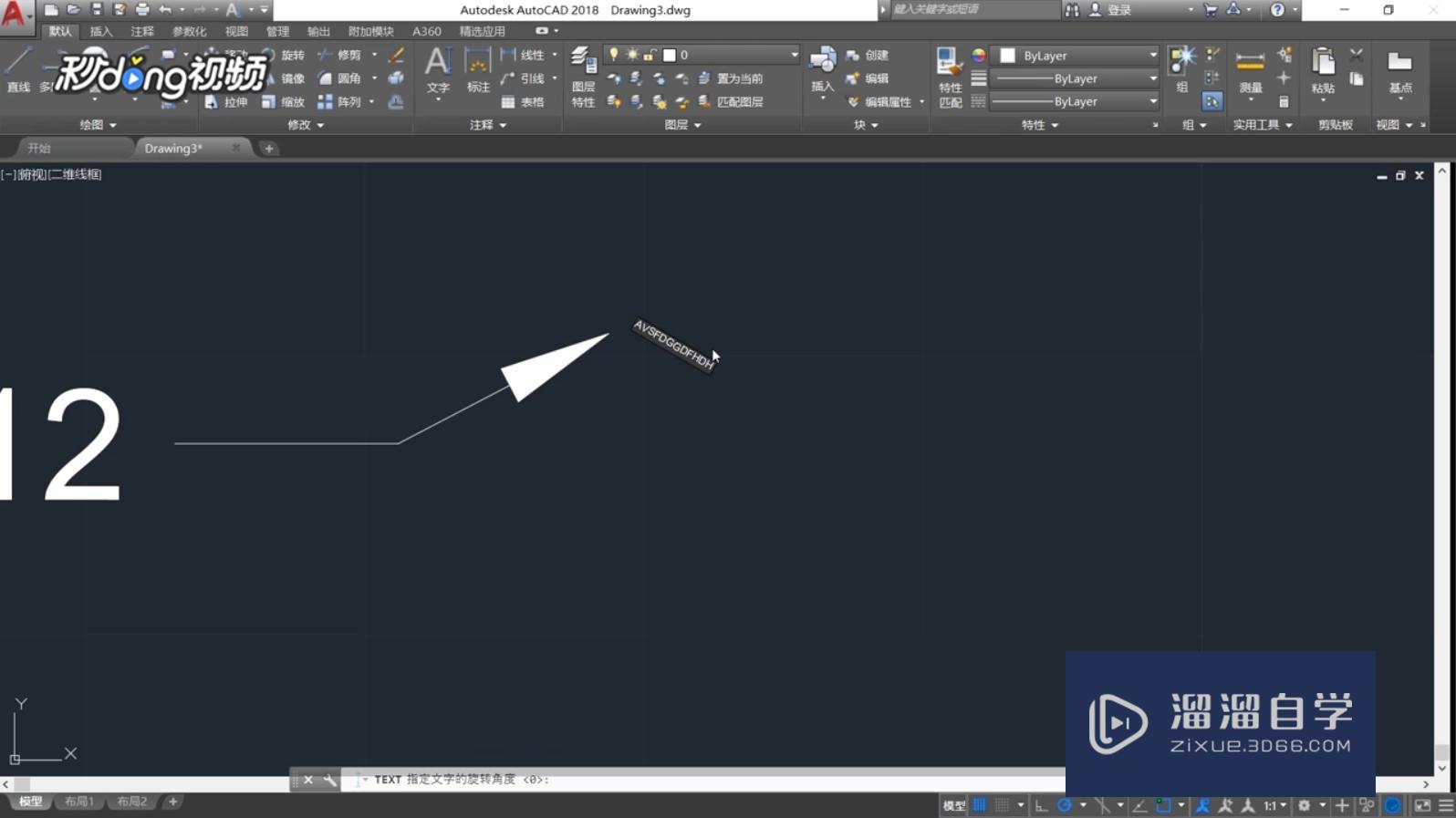Viewport: 1456px width, 818px height.
Task: Click the white layer color swatch
Action: click(x=669, y=56)
